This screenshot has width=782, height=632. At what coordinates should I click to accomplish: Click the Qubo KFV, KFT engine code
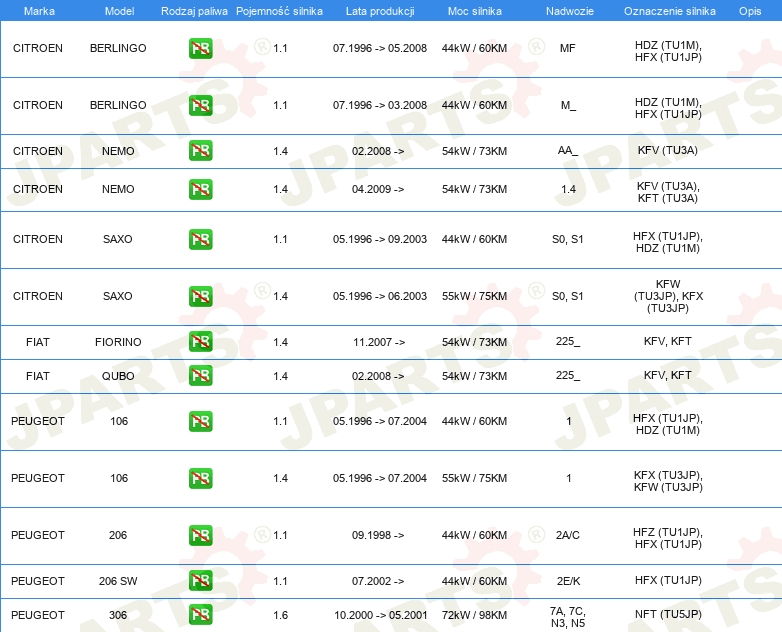[x=667, y=375]
